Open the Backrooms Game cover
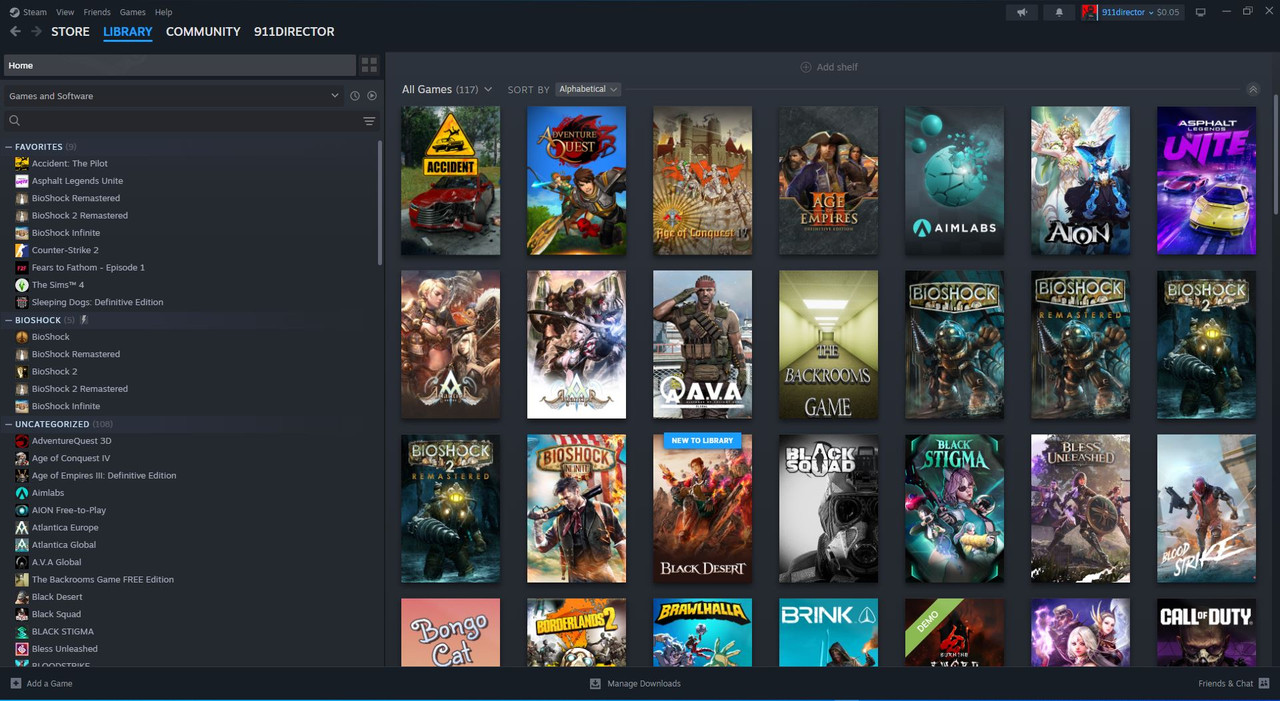Image resolution: width=1280 pixels, height=701 pixels. click(828, 345)
